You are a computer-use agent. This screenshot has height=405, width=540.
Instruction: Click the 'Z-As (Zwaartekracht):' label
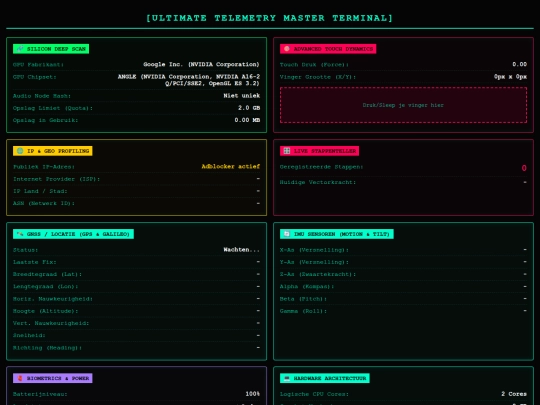click(x=318, y=274)
